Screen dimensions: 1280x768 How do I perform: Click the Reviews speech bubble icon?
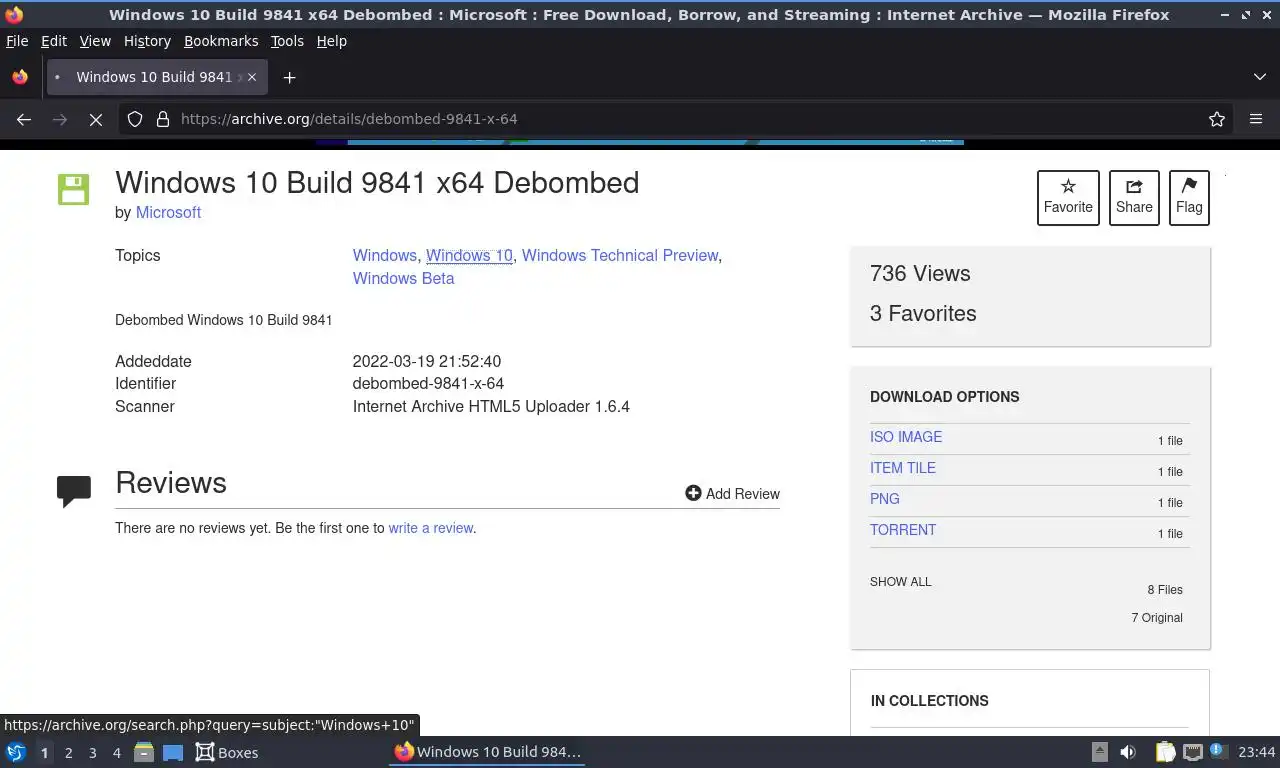click(x=74, y=491)
